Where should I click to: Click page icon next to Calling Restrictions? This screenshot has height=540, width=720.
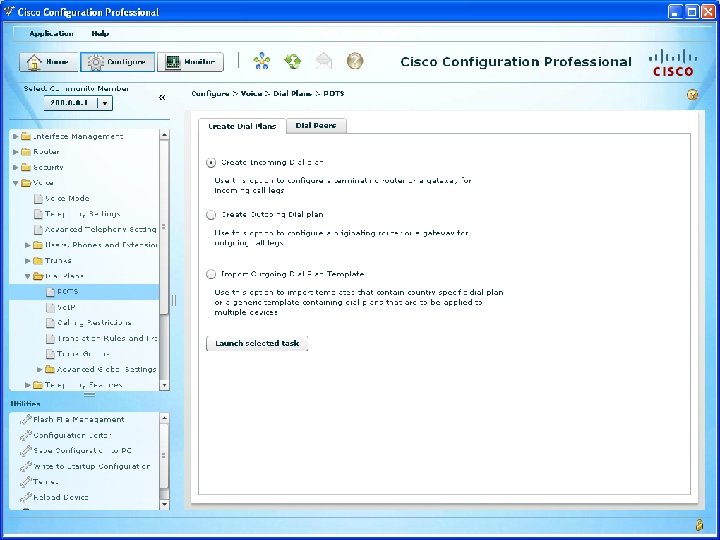click(51, 323)
